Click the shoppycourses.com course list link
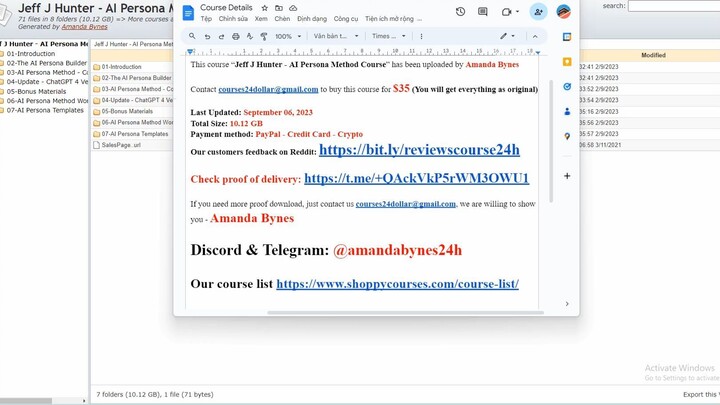The height and width of the screenshot is (405, 720). 397,284
